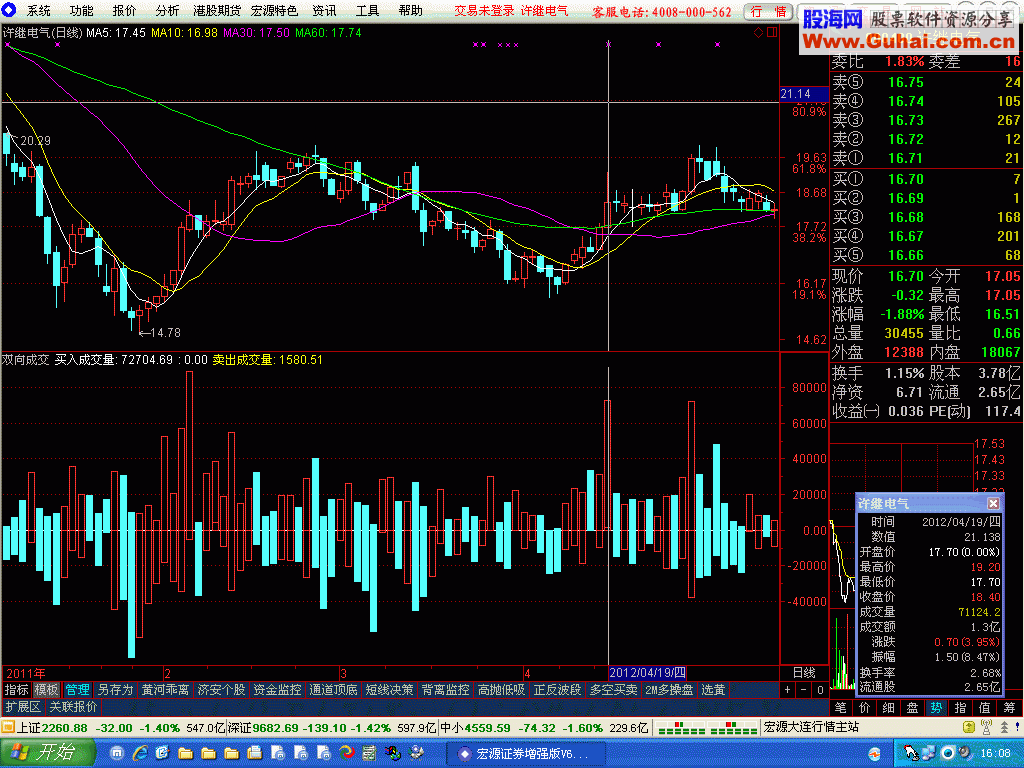Switch to the 值 panel tab
The height and width of the screenshot is (768, 1024).
pos(985,708)
